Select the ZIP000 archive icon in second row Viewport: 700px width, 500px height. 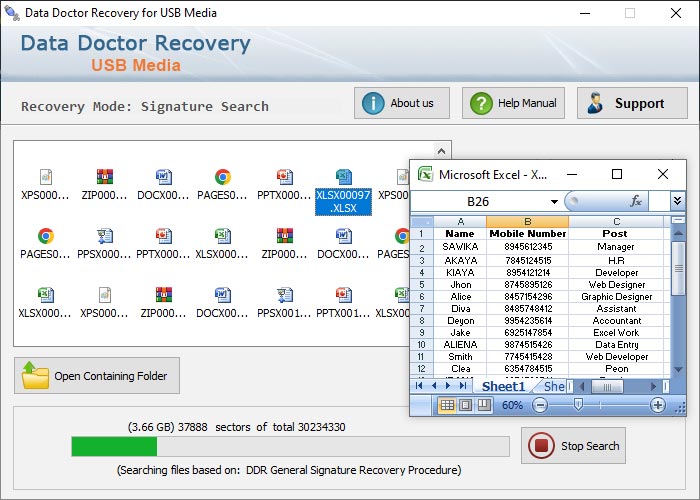click(x=284, y=236)
